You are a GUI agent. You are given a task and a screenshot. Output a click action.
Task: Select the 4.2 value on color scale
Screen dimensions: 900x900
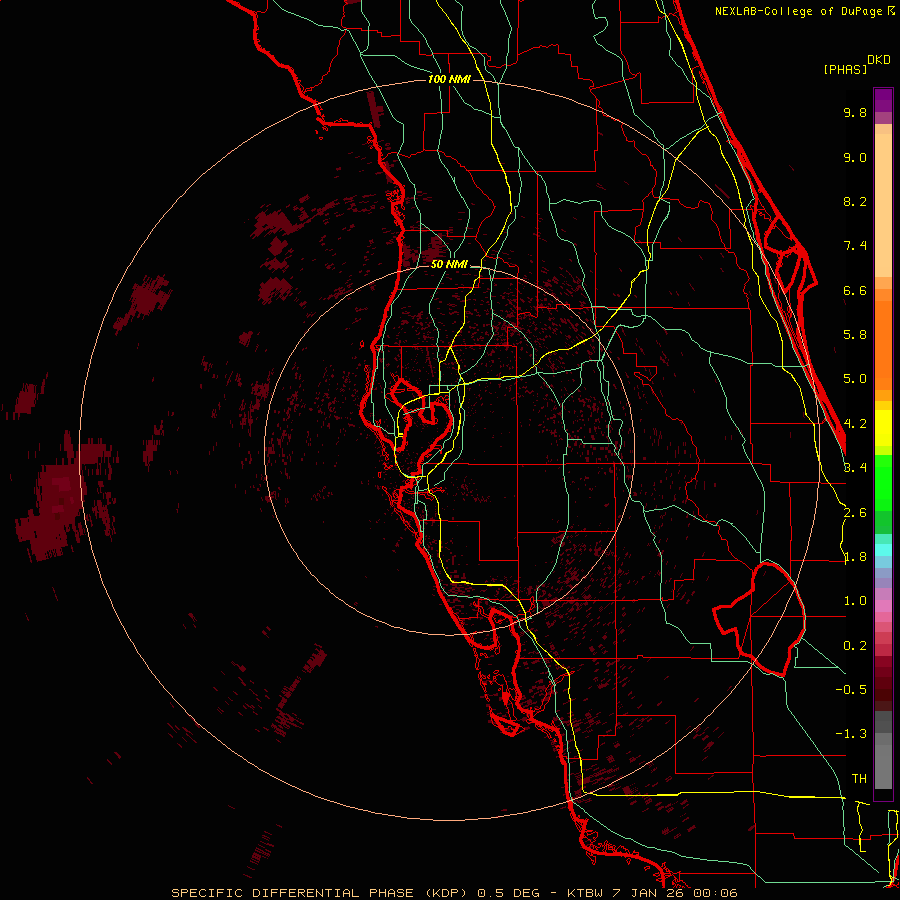click(855, 424)
